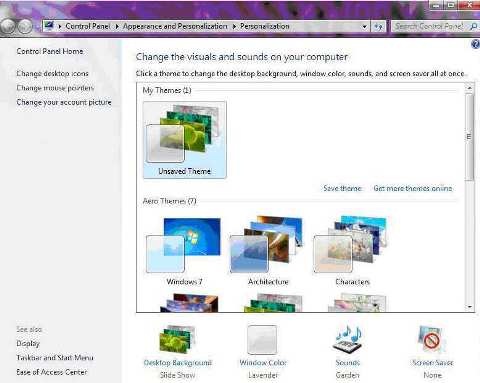Open the Window Color Lavender icon
480x383 pixels.
click(x=262, y=340)
